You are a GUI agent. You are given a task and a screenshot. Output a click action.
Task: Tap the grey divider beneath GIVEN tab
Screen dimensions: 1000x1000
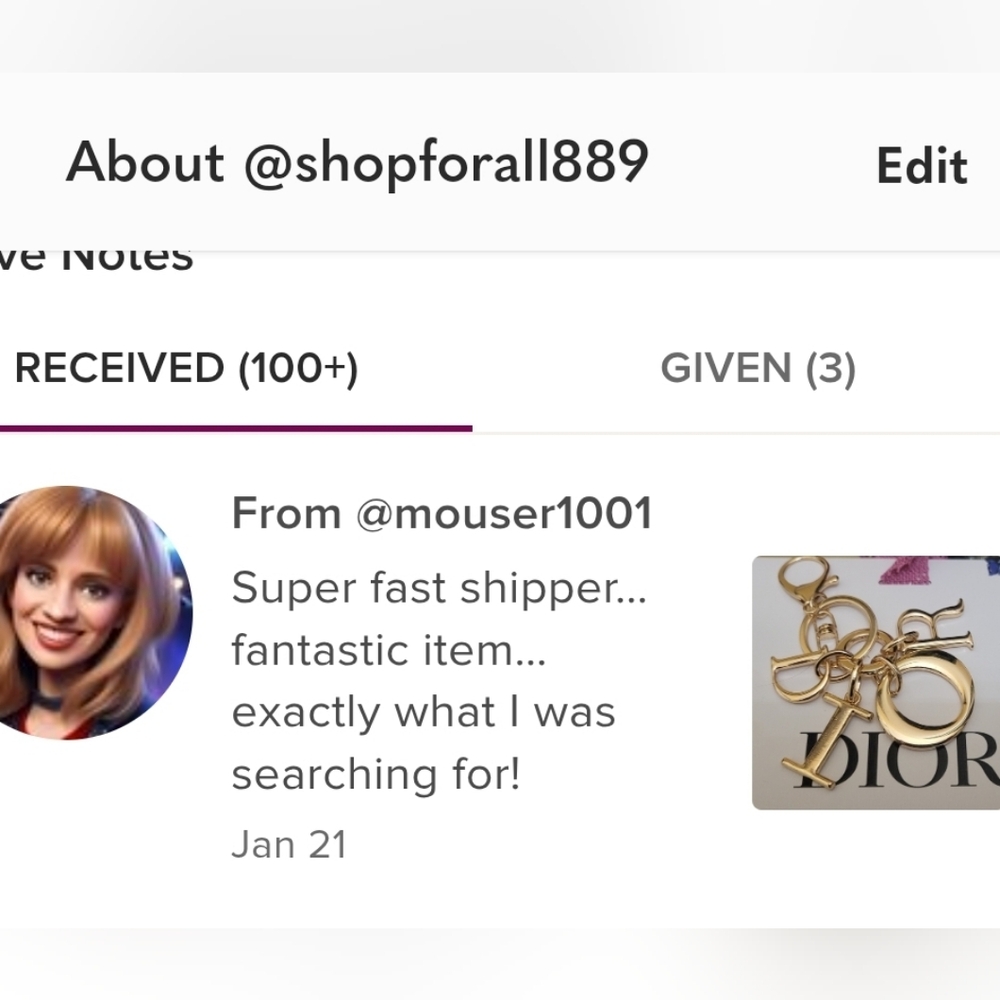(736, 434)
